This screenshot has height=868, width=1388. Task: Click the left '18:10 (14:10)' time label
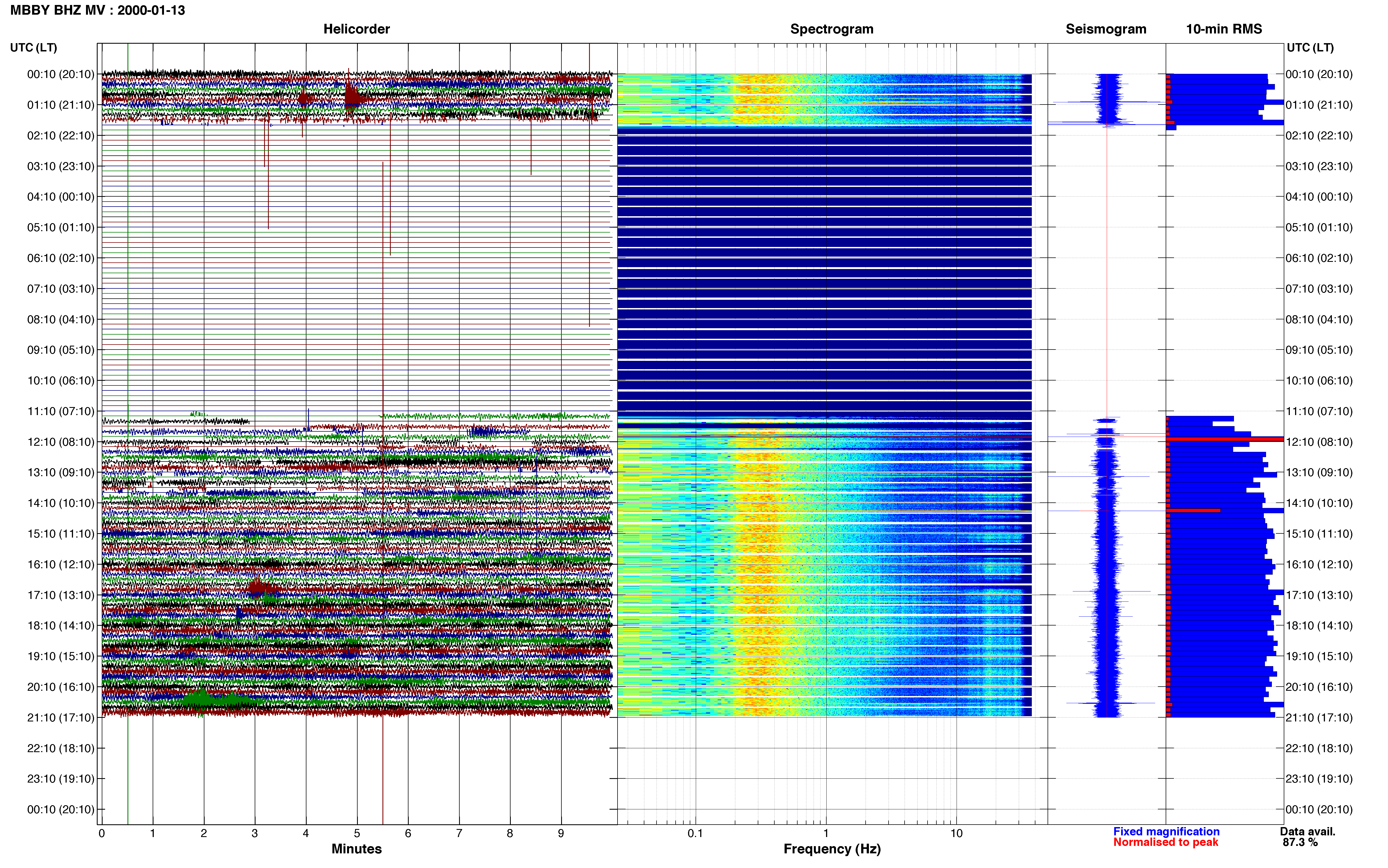61,625
